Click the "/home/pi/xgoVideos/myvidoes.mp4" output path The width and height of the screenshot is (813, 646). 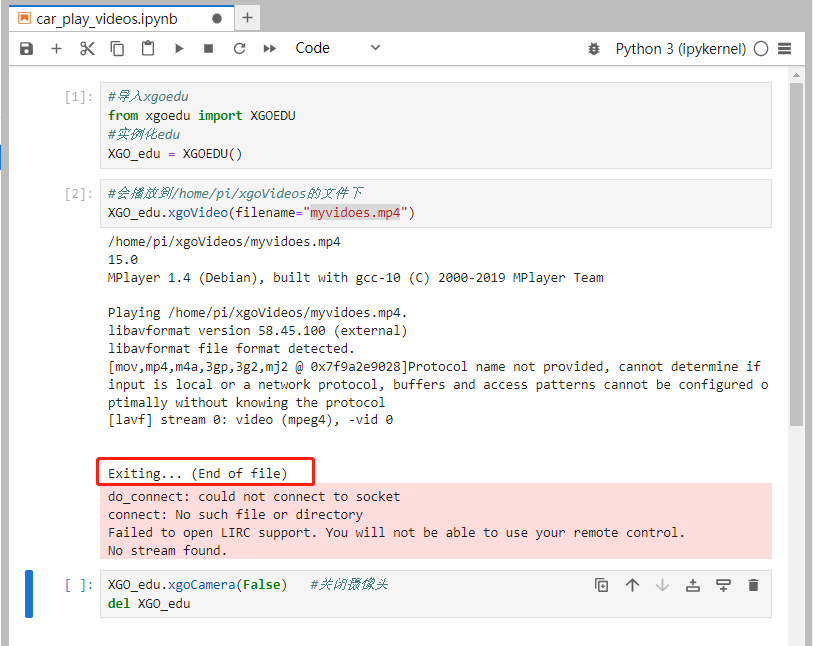pos(224,242)
